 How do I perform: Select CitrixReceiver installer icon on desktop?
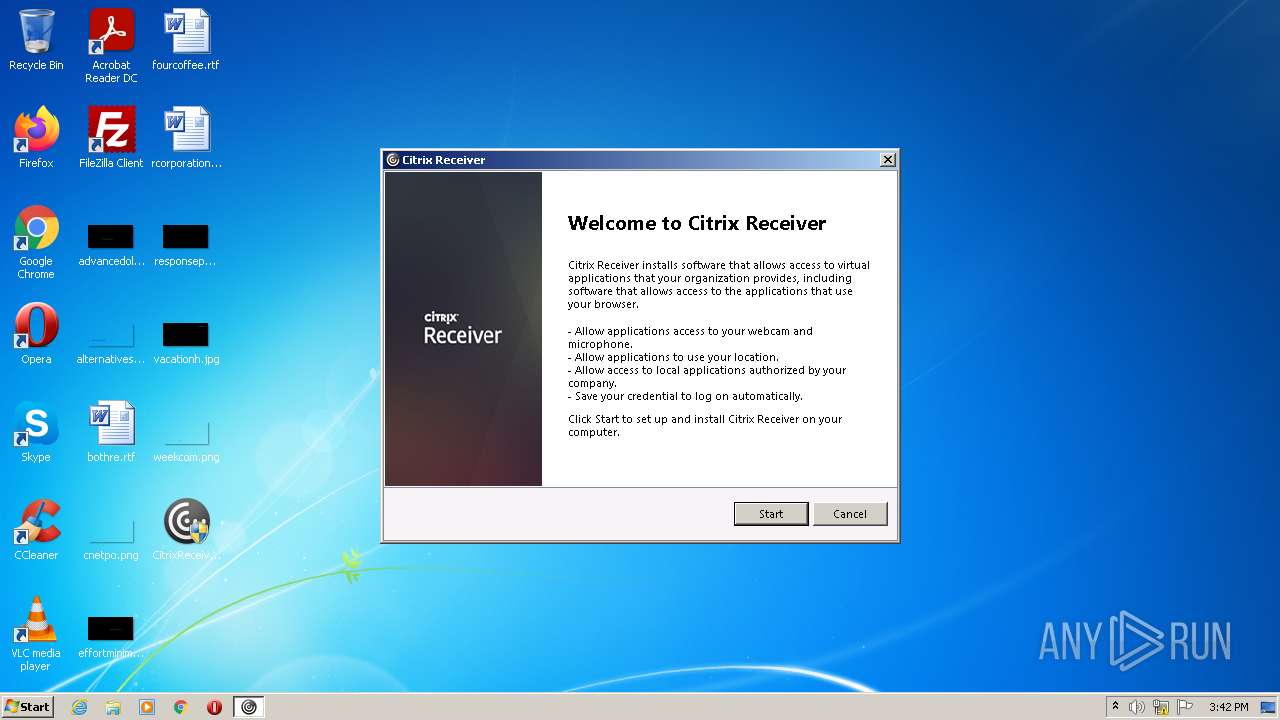186,530
